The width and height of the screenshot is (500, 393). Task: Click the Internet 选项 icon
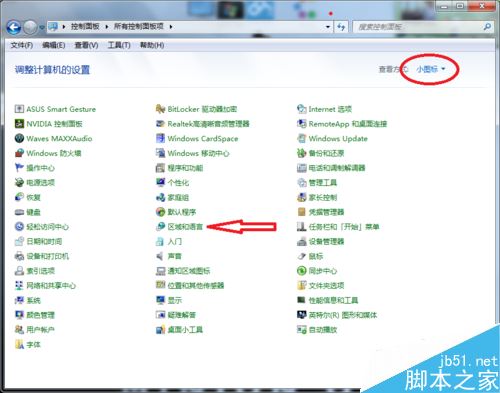pos(301,109)
